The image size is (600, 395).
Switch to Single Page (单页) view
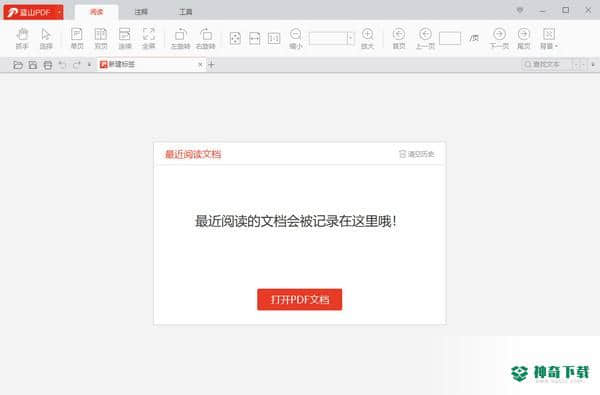(77, 38)
